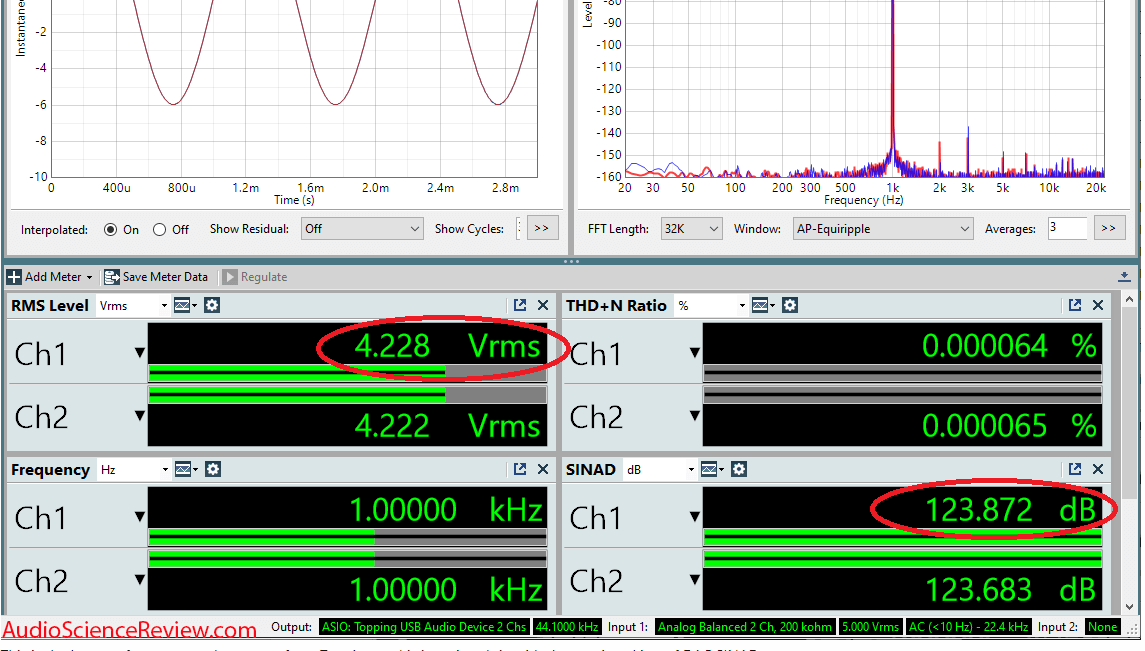
Task: Close the RMS Level meter
Action: click(543, 305)
